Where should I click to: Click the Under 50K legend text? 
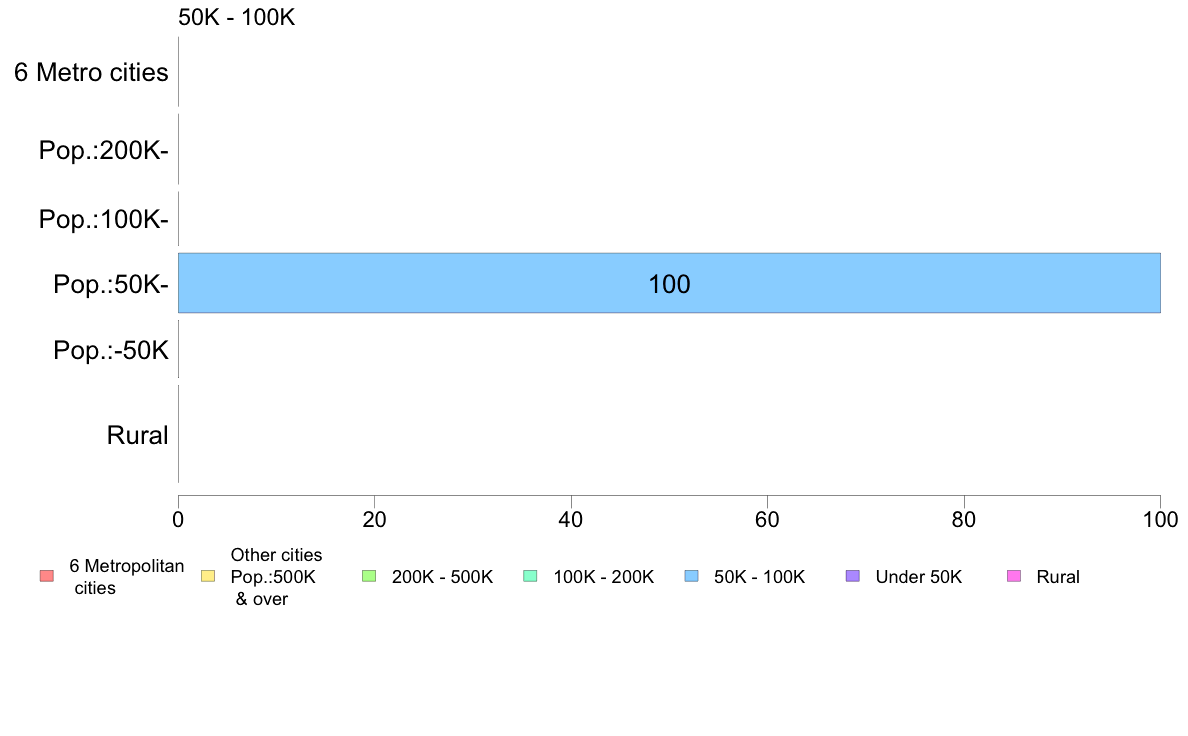coord(918,577)
